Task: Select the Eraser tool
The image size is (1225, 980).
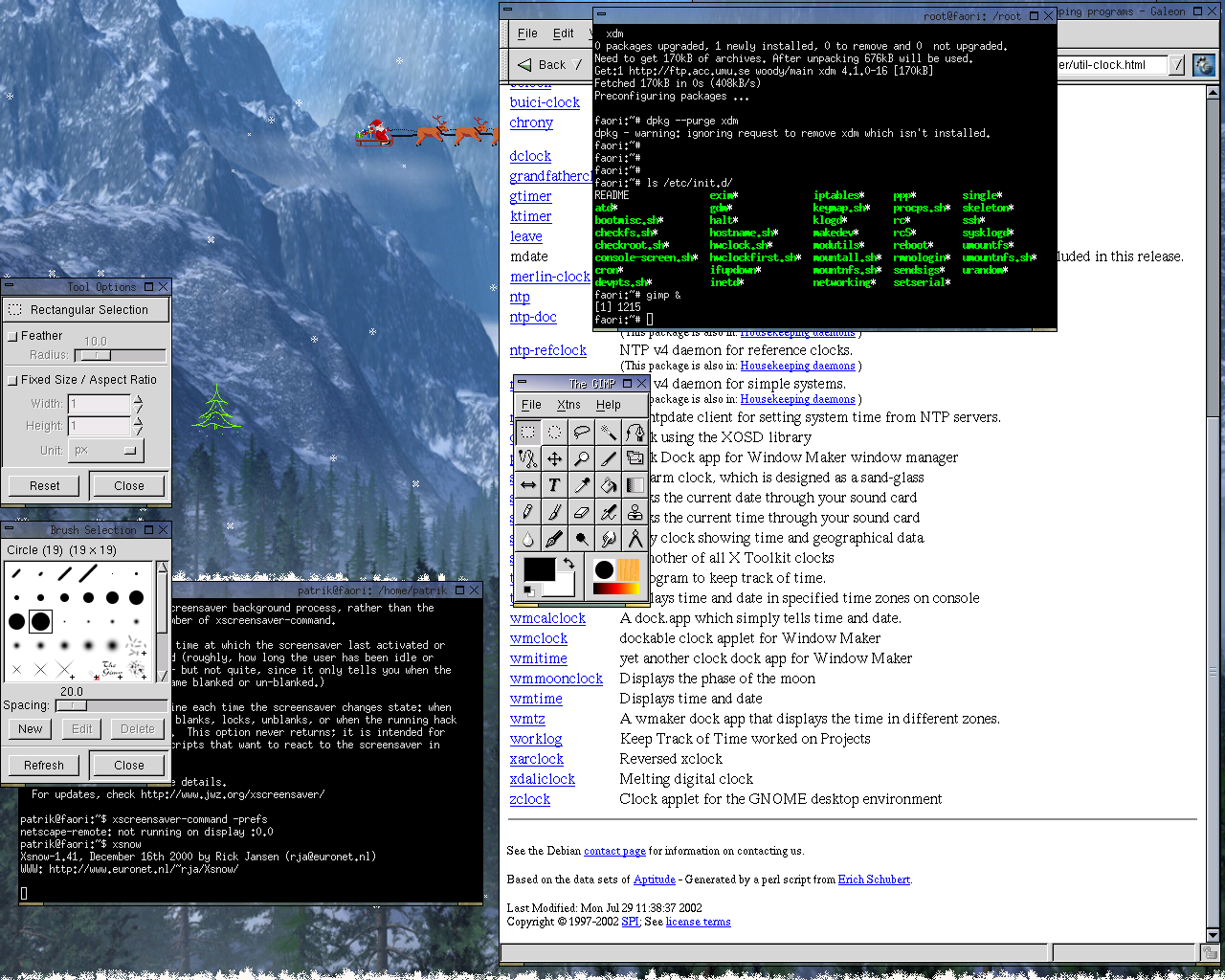Action: pos(581,512)
